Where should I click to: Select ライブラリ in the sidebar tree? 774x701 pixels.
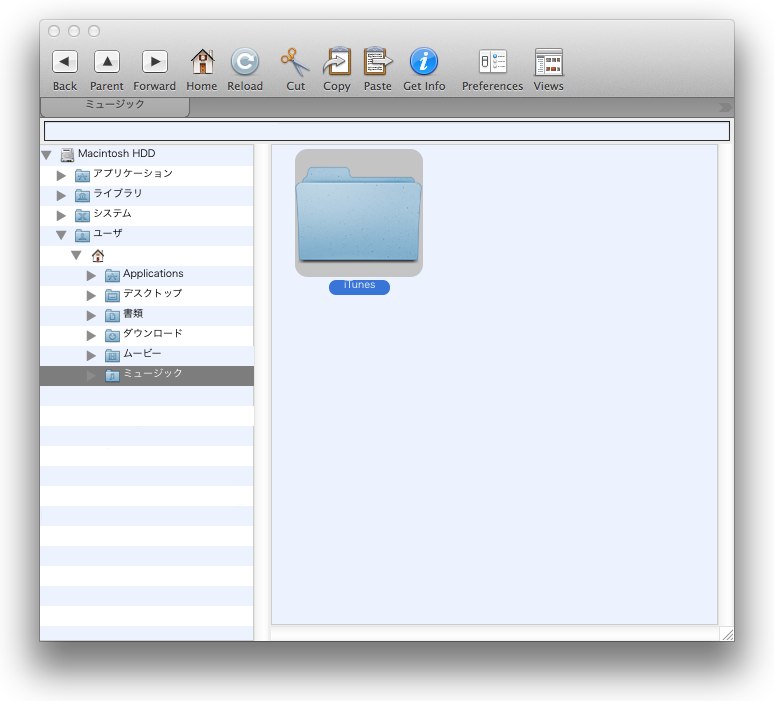(147, 195)
